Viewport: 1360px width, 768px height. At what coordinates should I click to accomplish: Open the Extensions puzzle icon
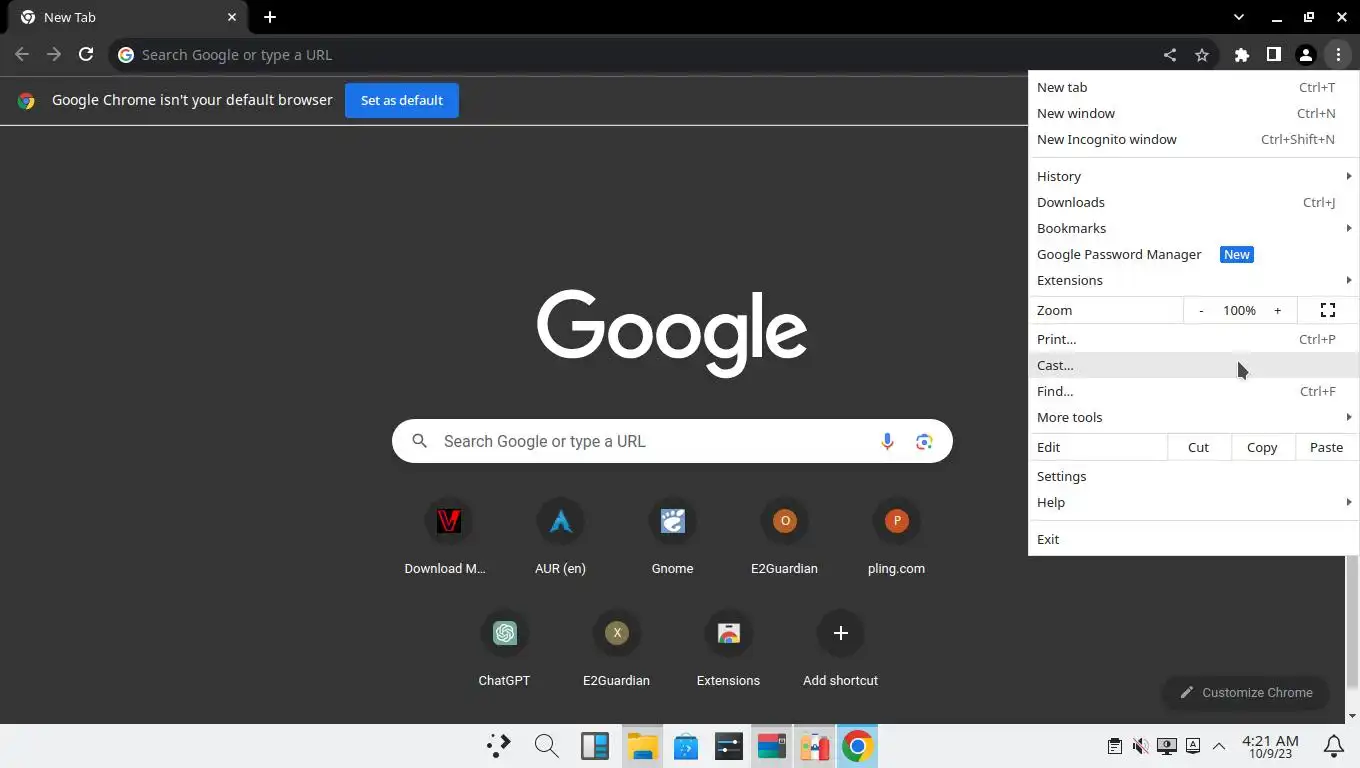[1242, 55]
